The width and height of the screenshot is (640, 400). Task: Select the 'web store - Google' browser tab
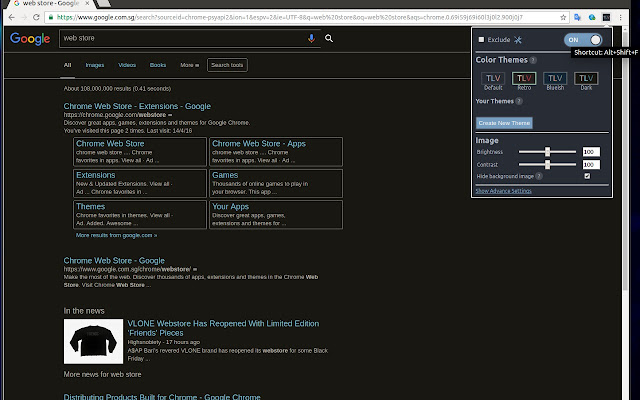pos(49,4)
